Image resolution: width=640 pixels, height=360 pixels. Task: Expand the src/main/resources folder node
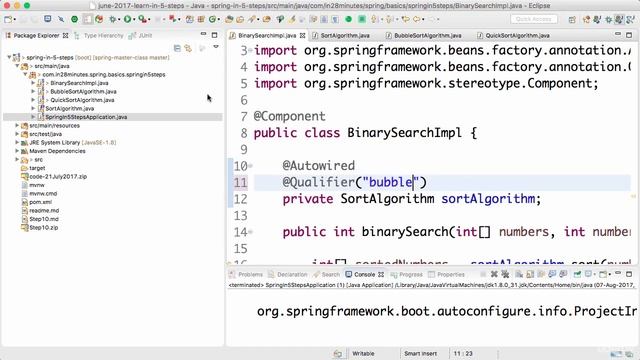pyautogui.click(x=17, y=125)
